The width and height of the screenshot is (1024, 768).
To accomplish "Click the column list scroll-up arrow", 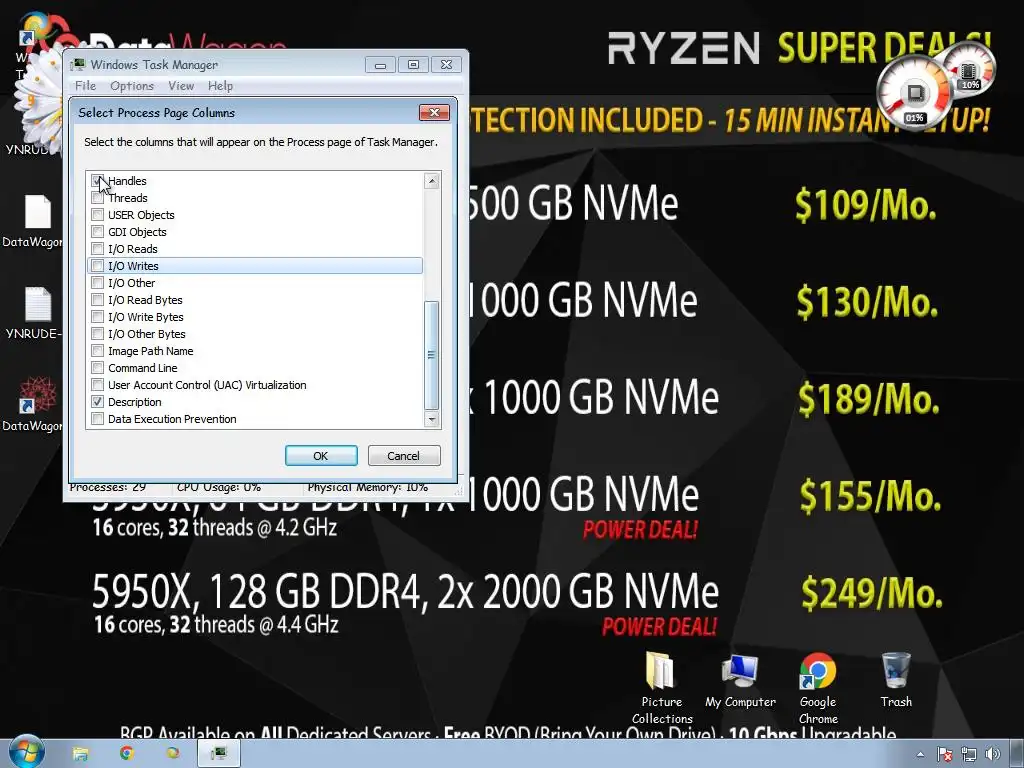I will tap(432, 181).
